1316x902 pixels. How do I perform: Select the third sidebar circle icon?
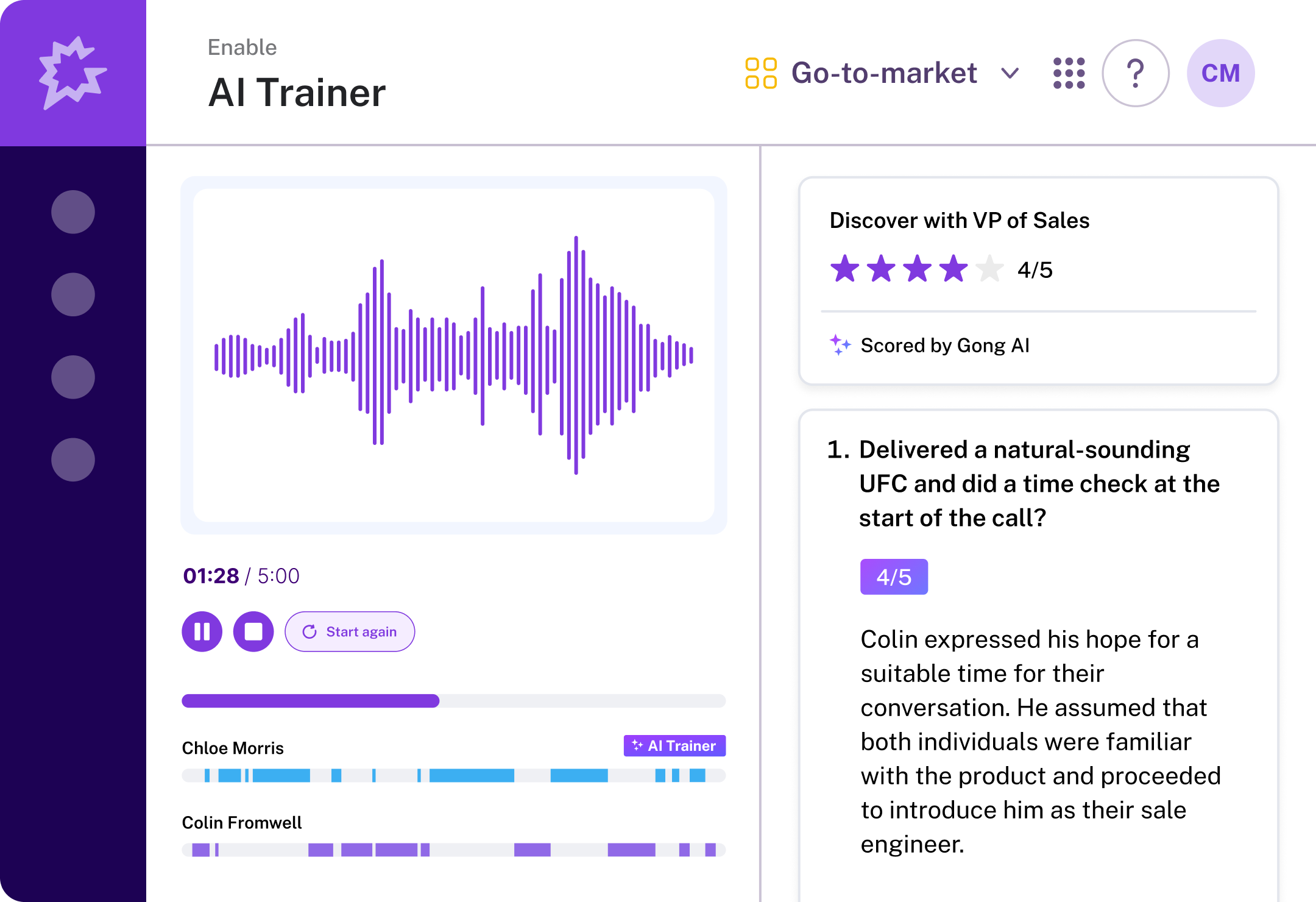coord(73,377)
